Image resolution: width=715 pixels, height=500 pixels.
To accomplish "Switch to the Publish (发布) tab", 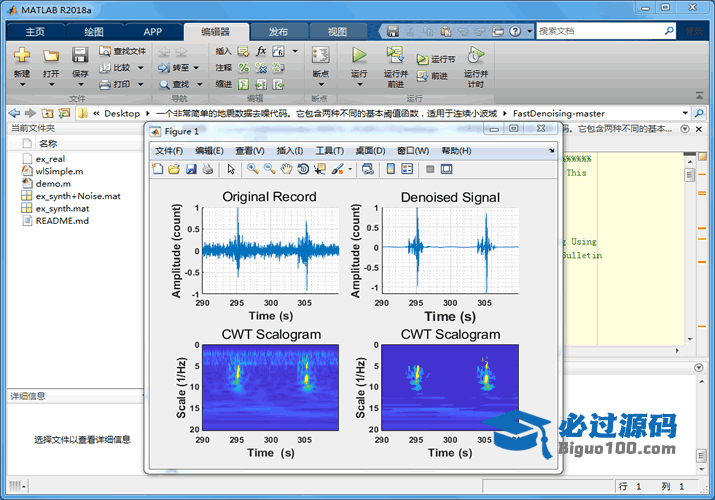I will (x=278, y=31).
